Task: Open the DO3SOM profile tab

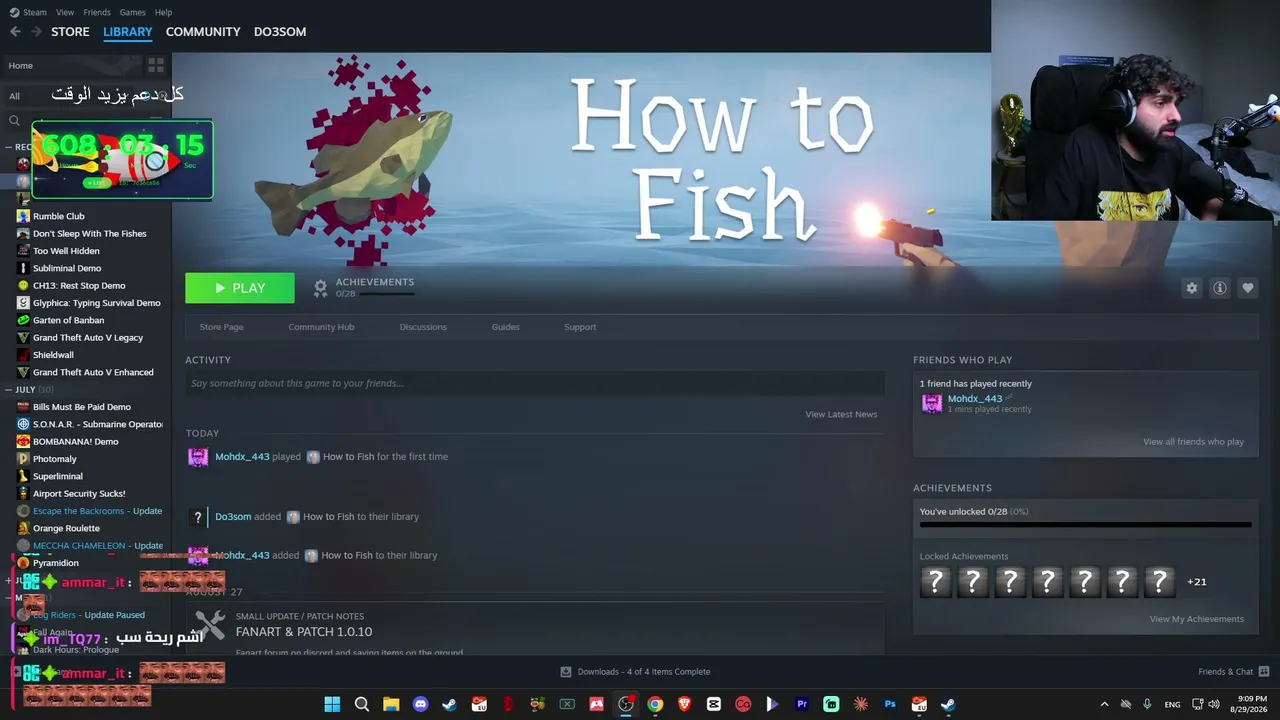Action: tap(280, 32)
